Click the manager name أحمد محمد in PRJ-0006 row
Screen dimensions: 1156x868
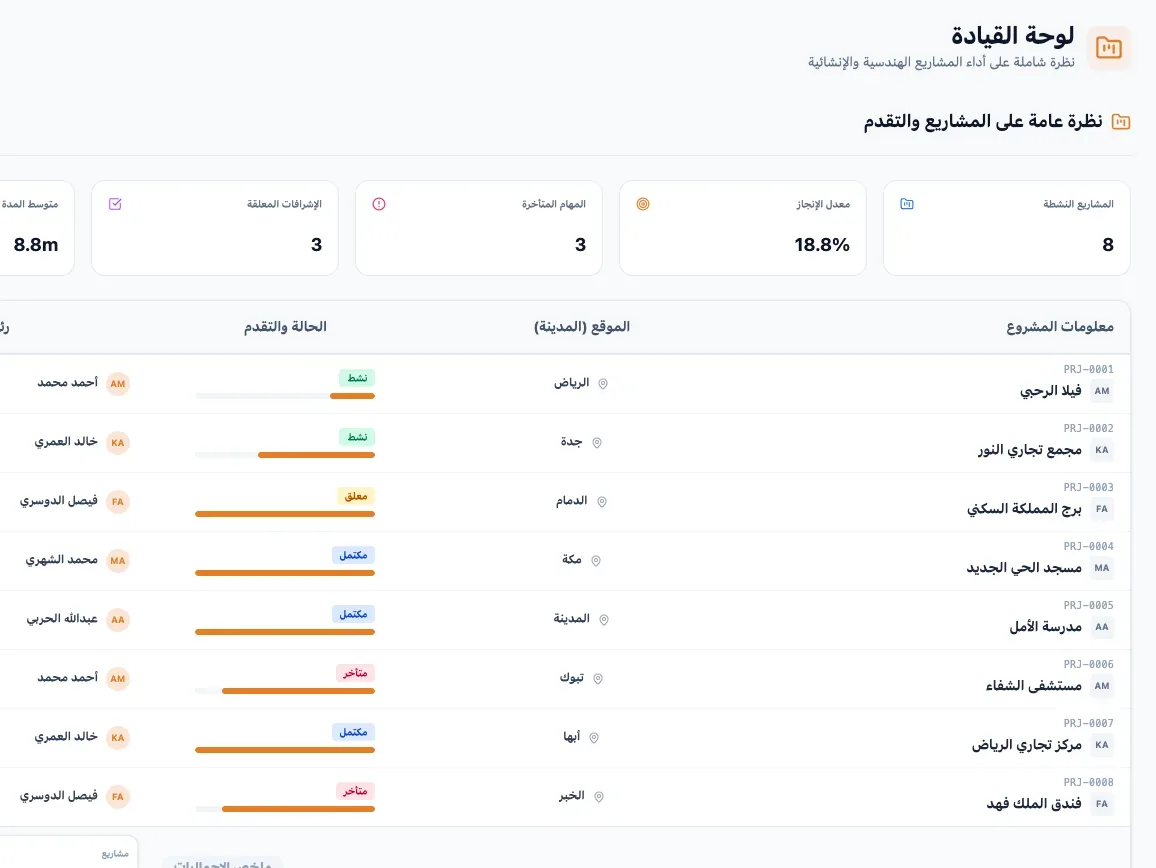pyautogui.click(x=67, y=678)
